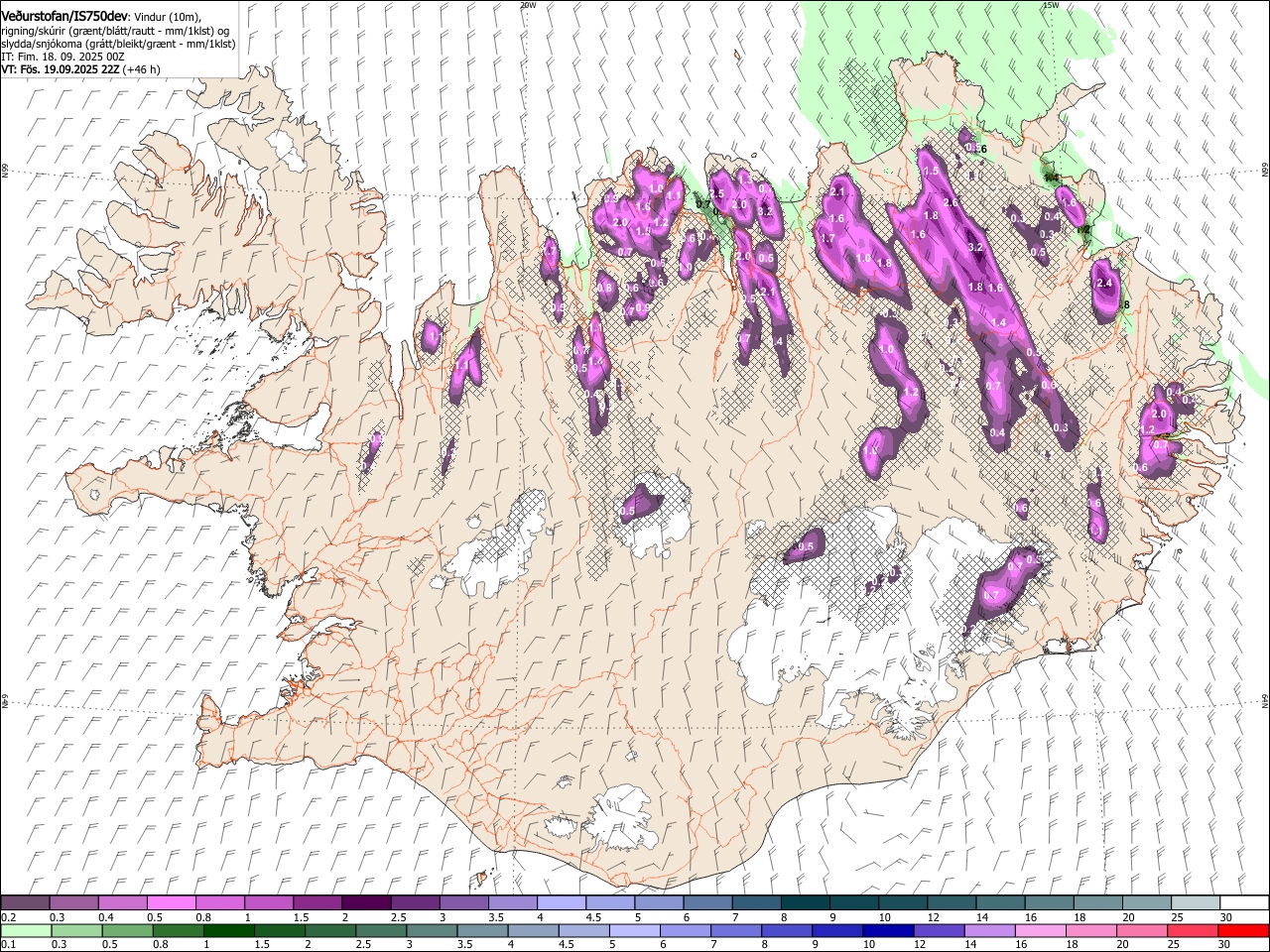Select the top-row swatch labeled 6

[x=706, y=903]
